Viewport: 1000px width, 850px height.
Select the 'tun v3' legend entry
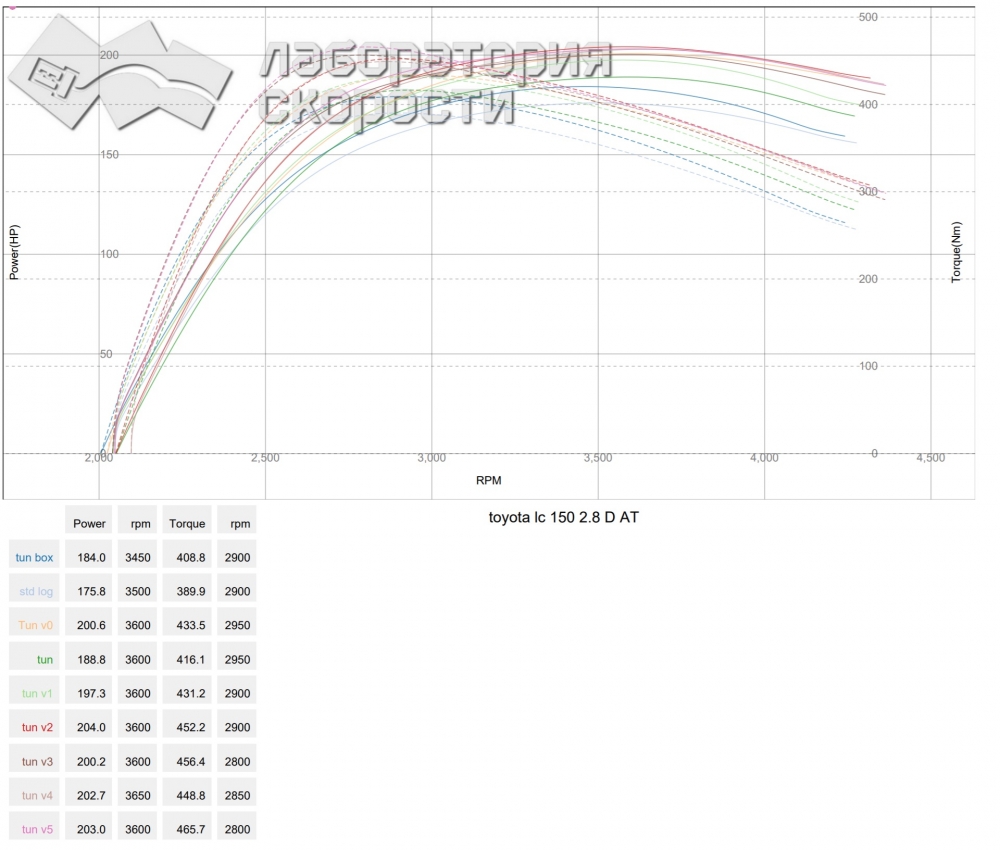point(37,761)
